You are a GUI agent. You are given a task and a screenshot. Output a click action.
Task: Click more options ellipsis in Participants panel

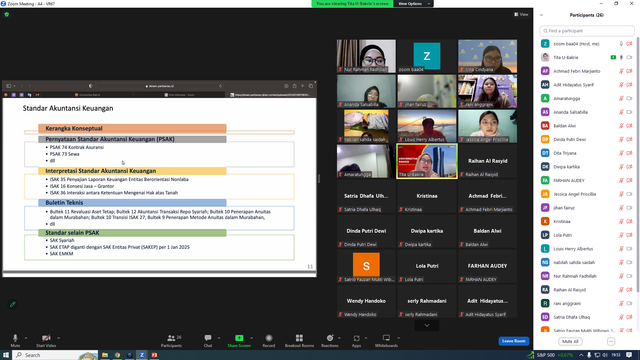(x=611, y=341)
